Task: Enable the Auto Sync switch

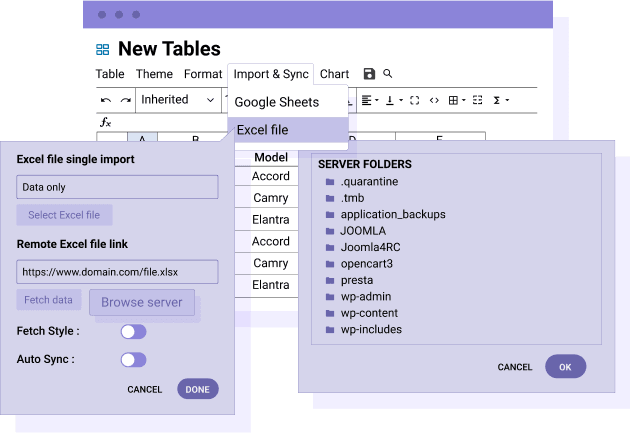Action: [x=133, y=359]
